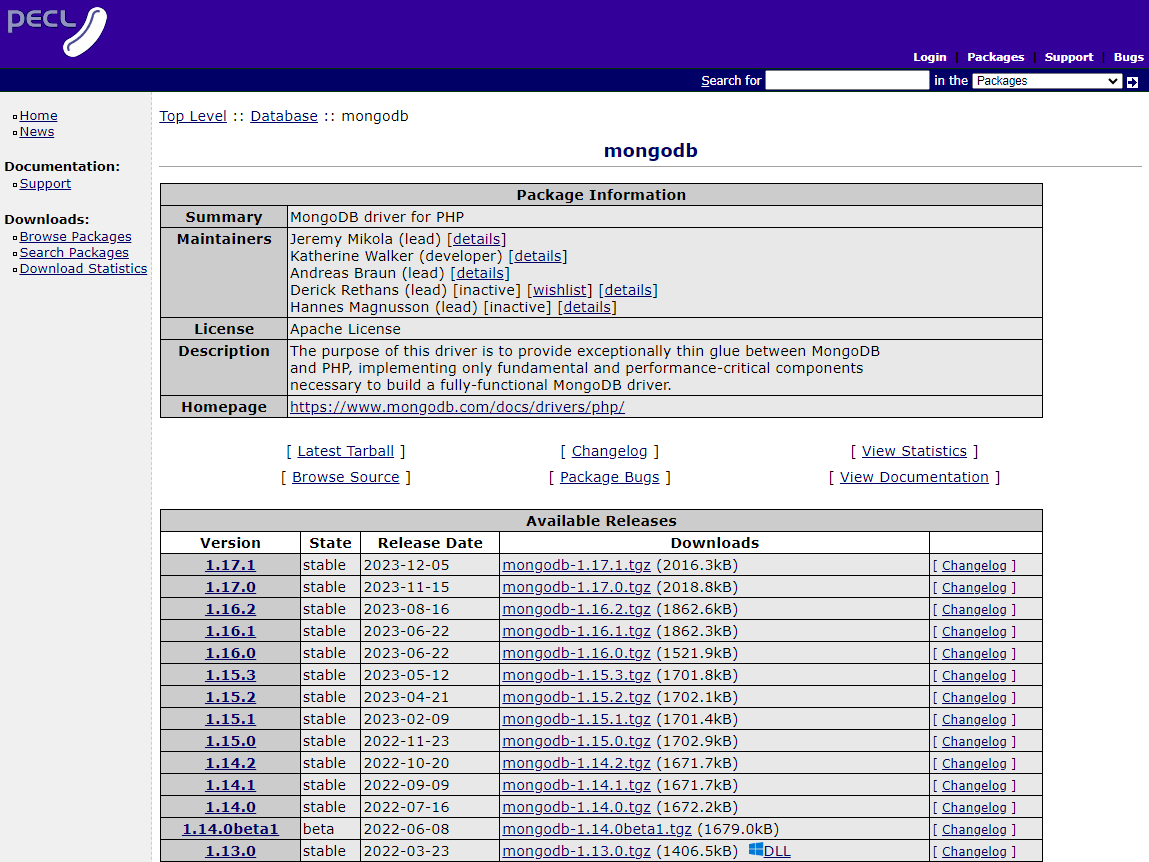The width and height of the screenshot is (1149, 862).
Task: View details for Katherine Walker
Action: [538, 256]
